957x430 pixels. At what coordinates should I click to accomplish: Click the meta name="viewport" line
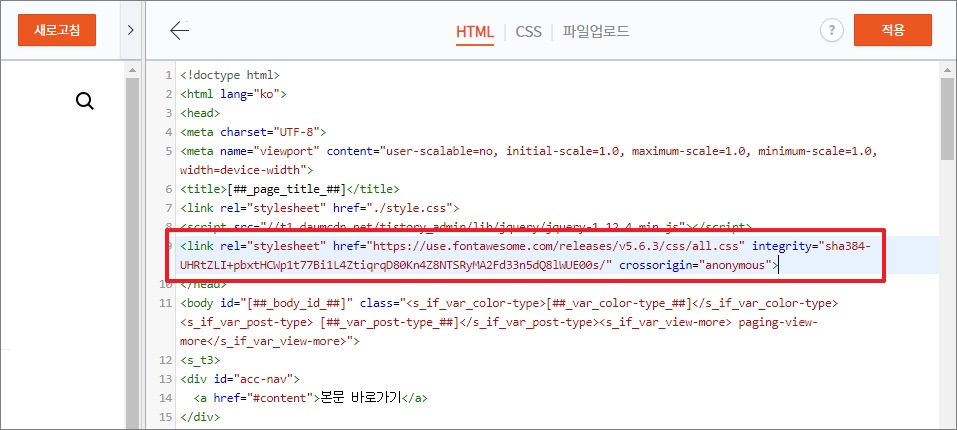529,160
